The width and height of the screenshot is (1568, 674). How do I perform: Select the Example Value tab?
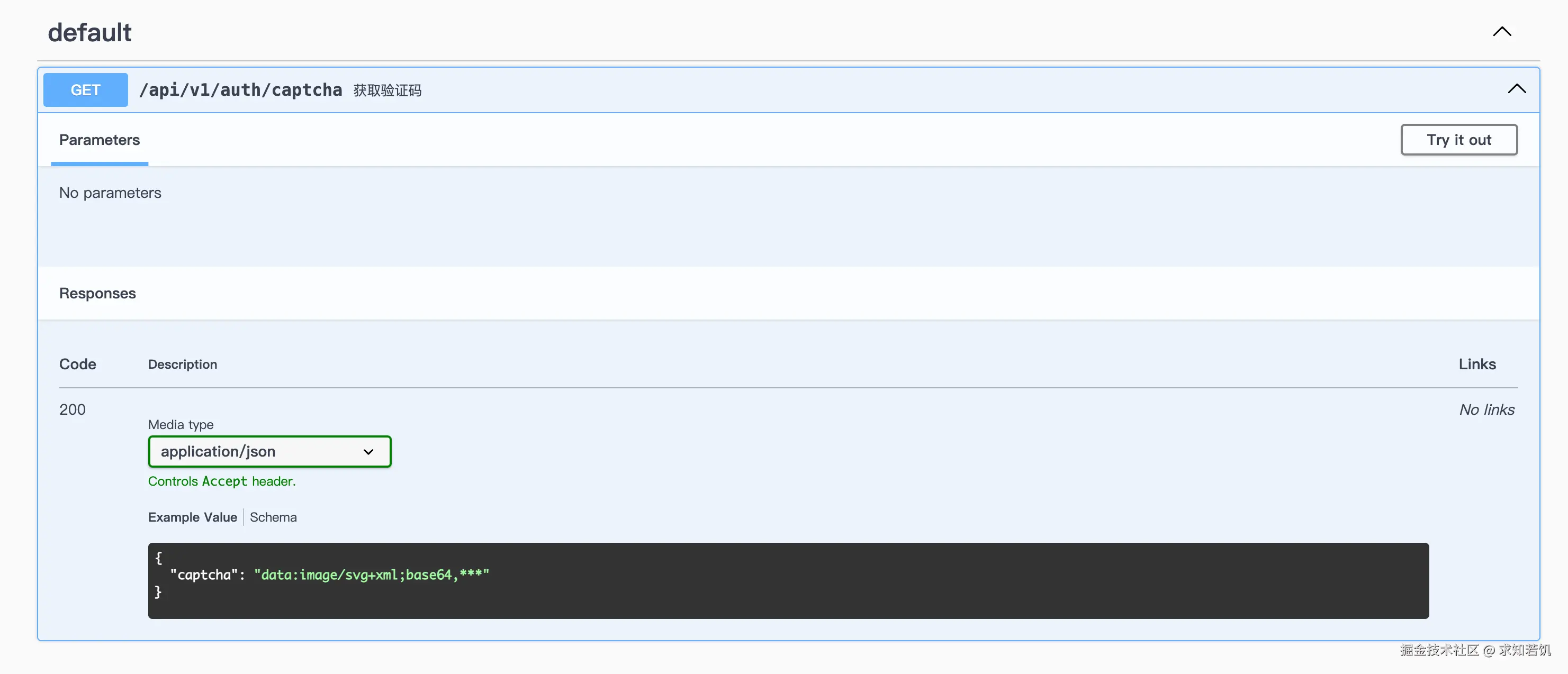(192, 517)
